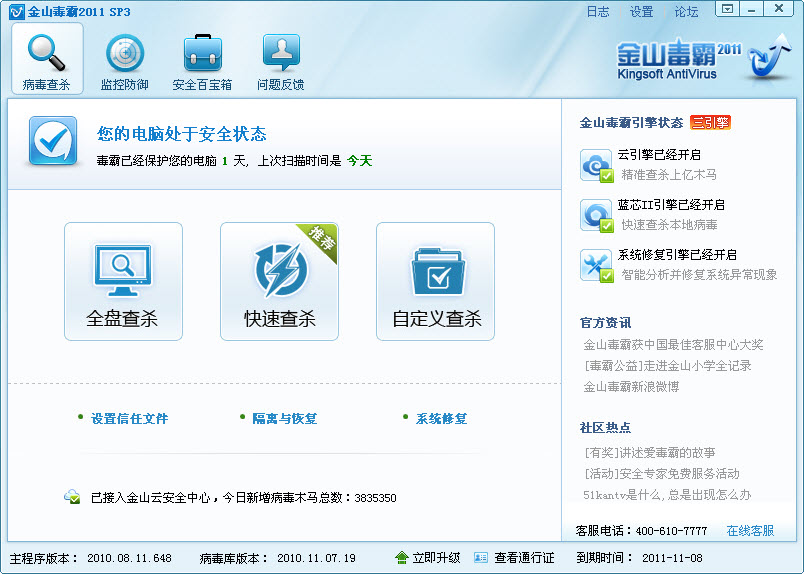Click the customer service phone 400-610-7777

(x=671, y=531)
